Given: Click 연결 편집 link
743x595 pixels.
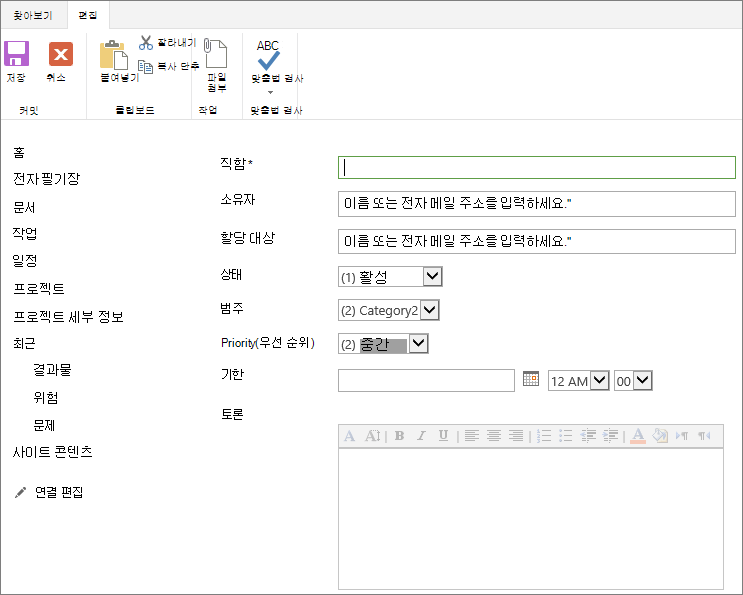Looking at the screenshot, I should [x=59, y=493].
